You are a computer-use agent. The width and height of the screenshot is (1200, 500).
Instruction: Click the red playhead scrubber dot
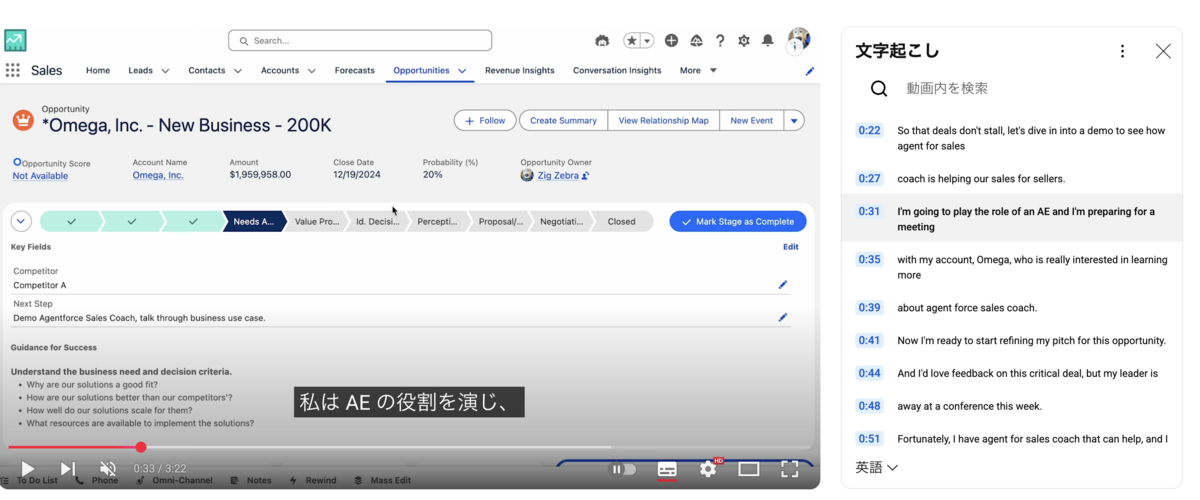click(141, 447)
